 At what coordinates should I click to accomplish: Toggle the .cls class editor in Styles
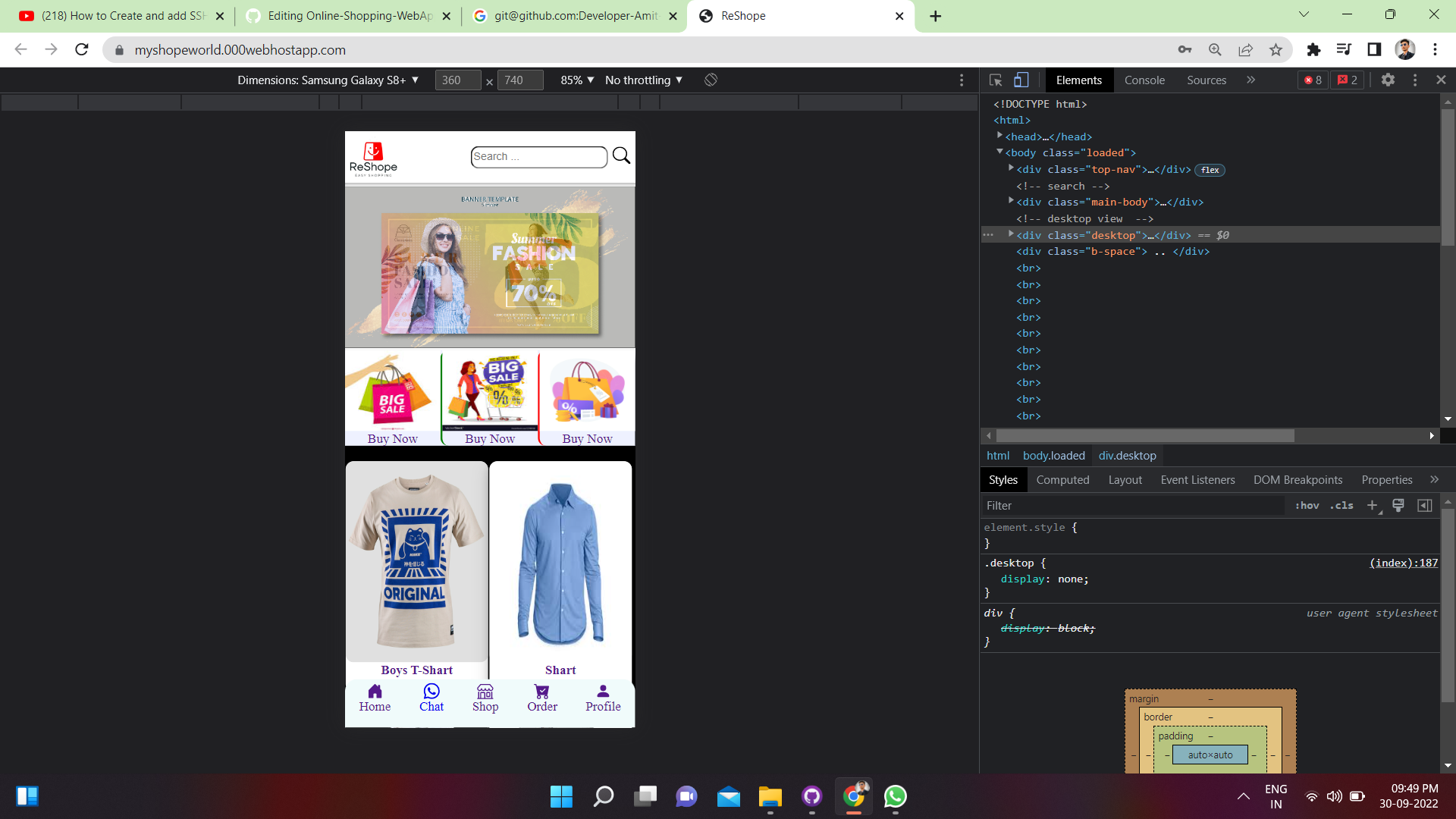[1342, 505]
